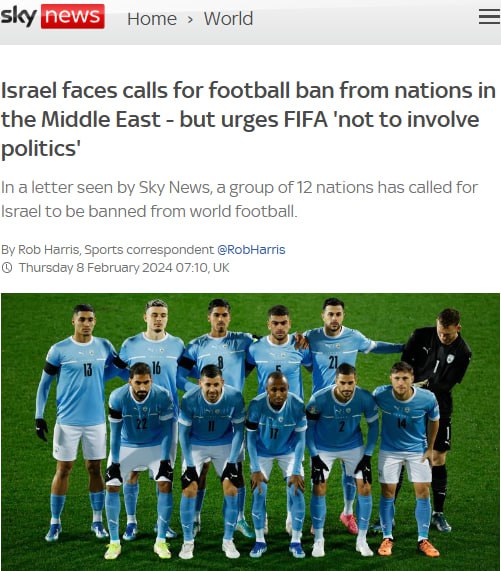
Task: Click crouching player number 17
Action: point(277,459)
